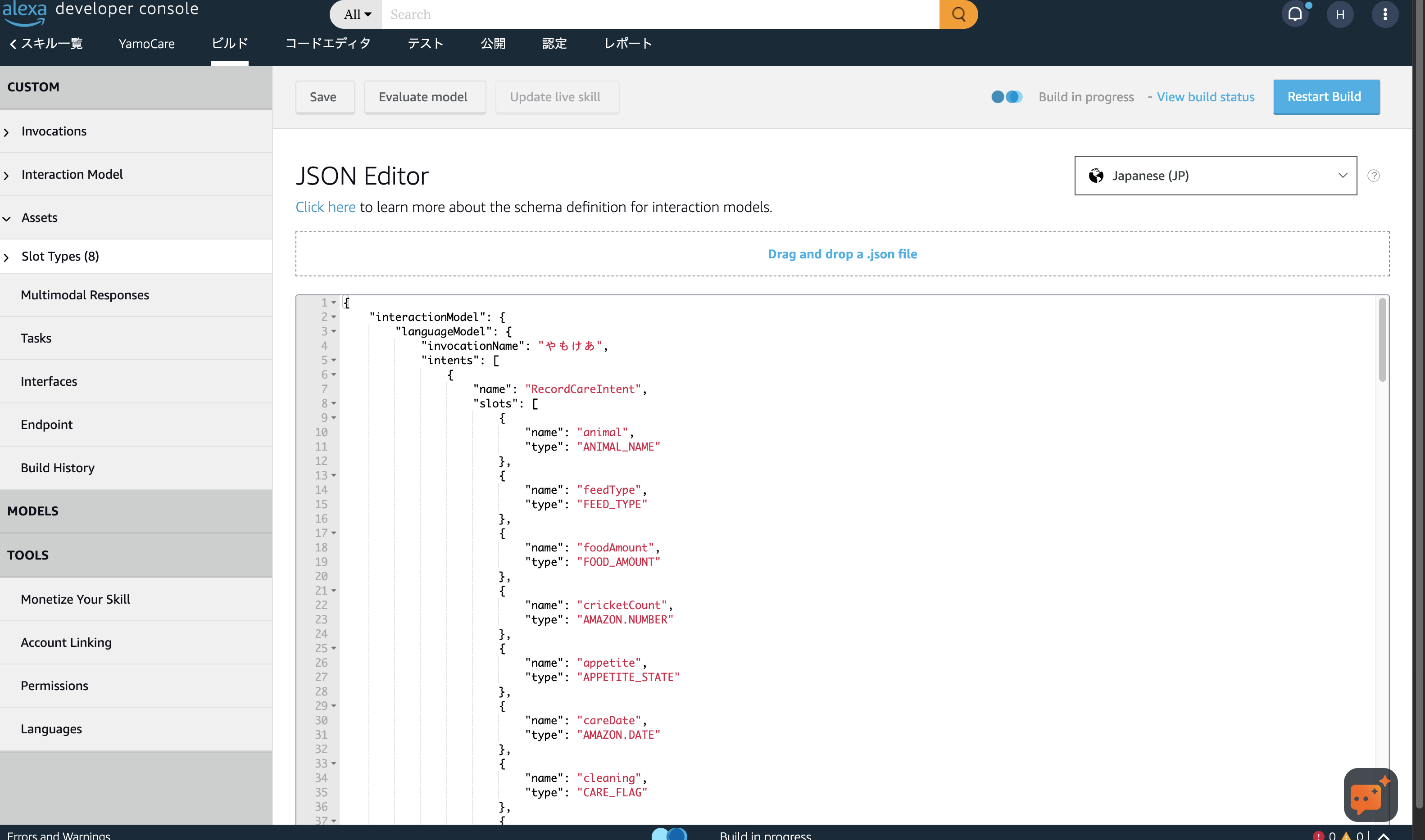This screenshot has width=1425, height=840.
Task: Click the Alexa logo
Action: point(24,13)
